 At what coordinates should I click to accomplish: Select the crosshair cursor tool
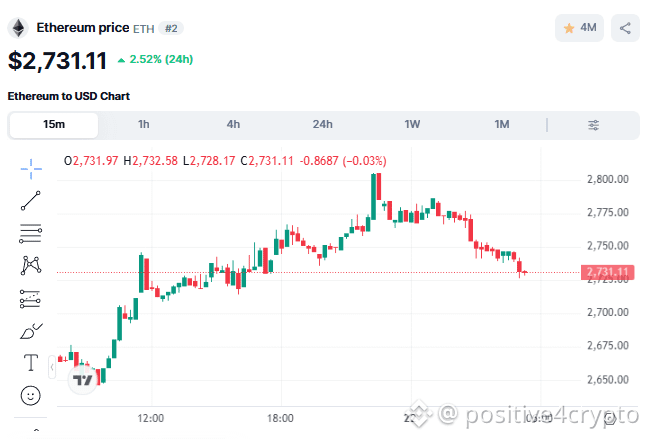coord(31,169)
